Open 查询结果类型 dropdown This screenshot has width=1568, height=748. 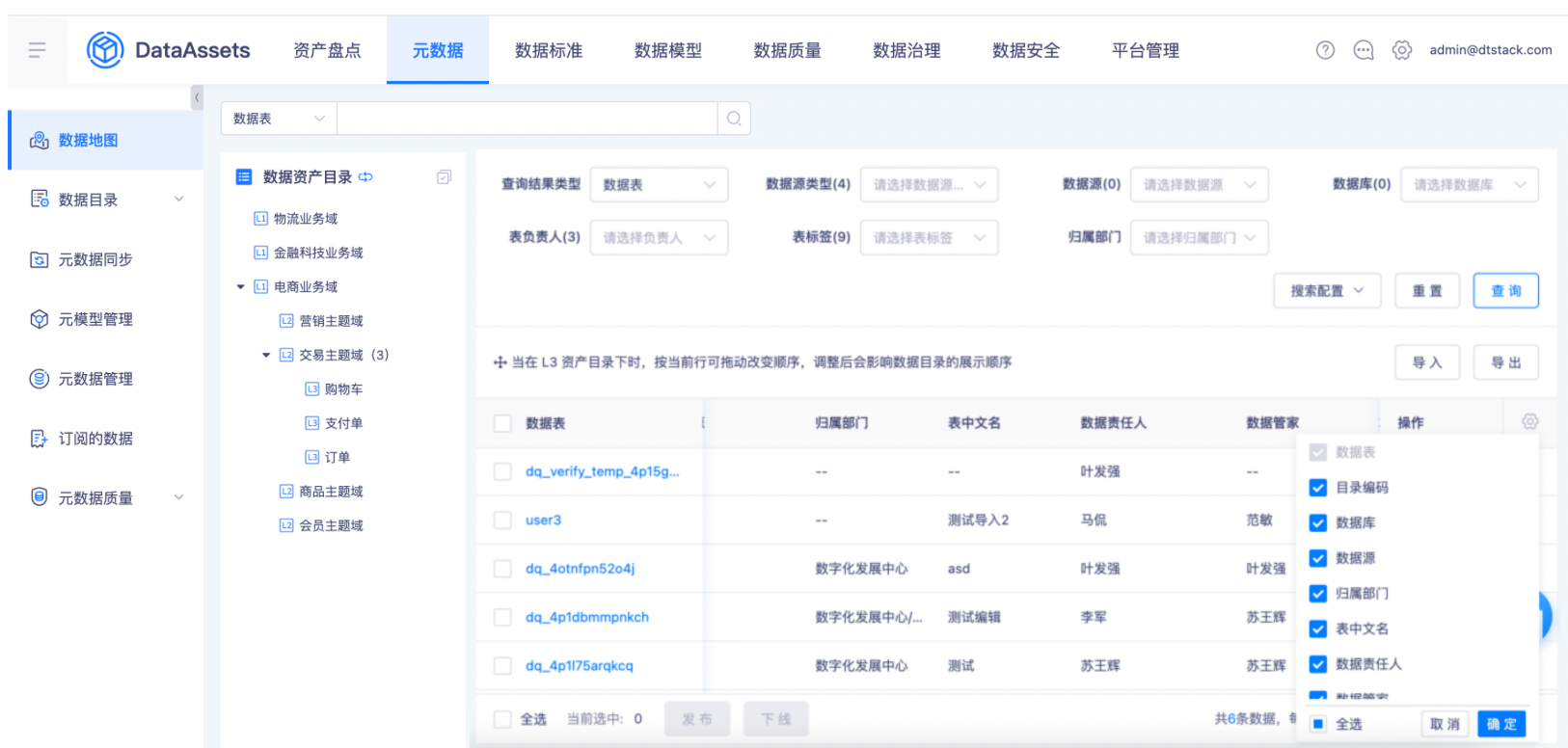(x=659, y=184)
